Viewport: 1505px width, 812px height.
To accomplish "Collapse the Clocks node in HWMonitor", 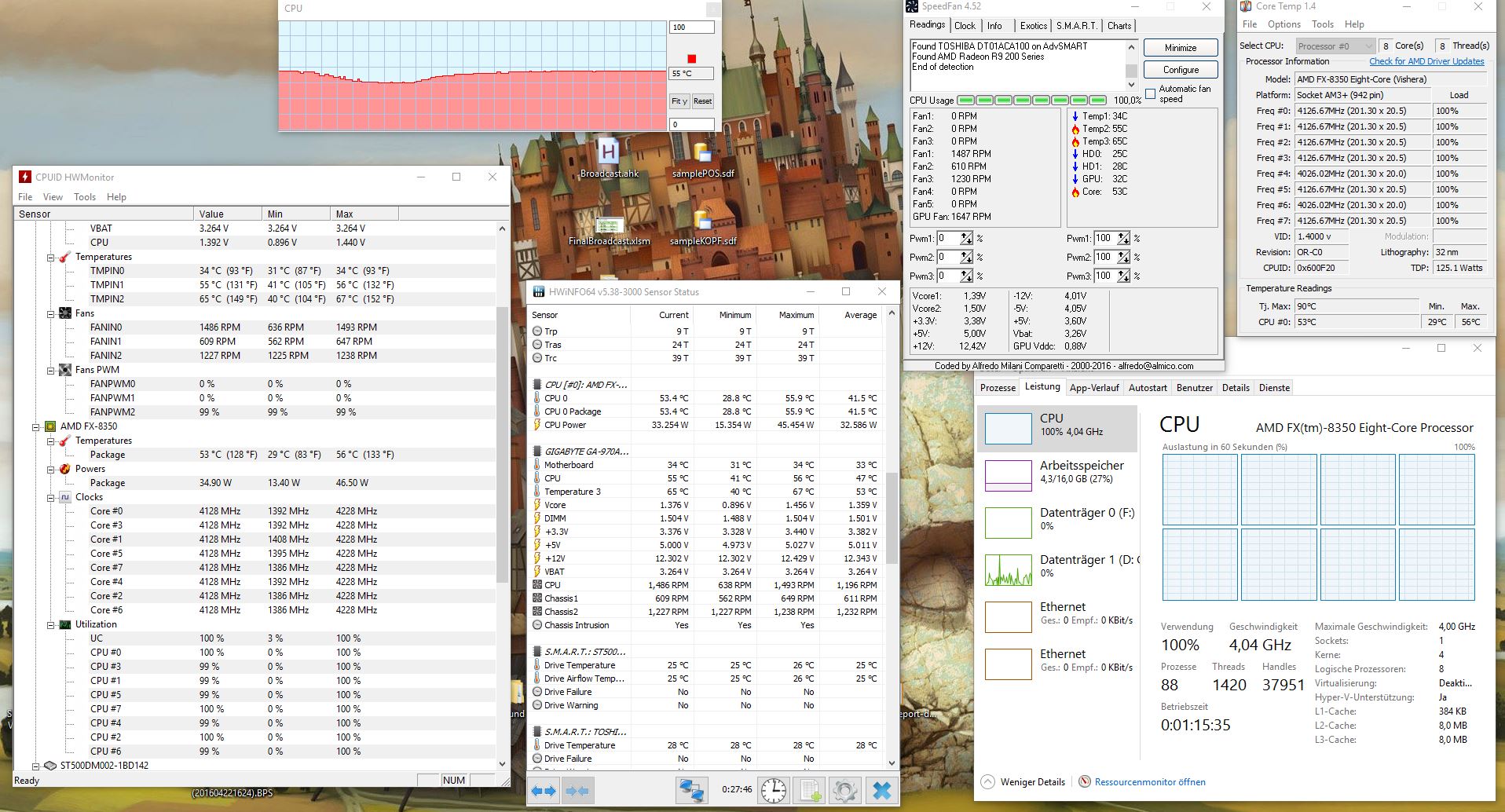I will (x=50, y=498).
